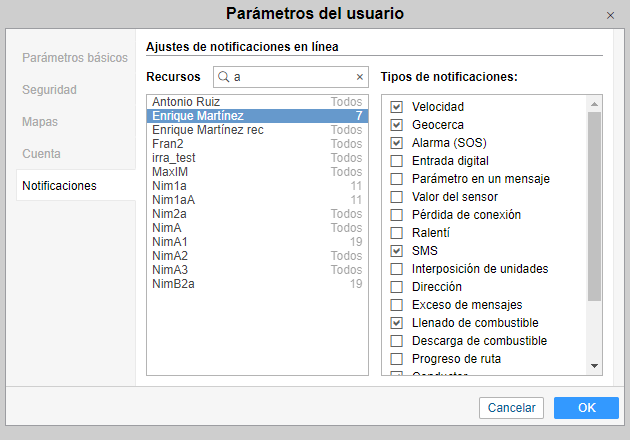The image size is (630, 440).
Task: Disable the Geocerca notification
Action: pyautogui.click(x=397, y=125)
